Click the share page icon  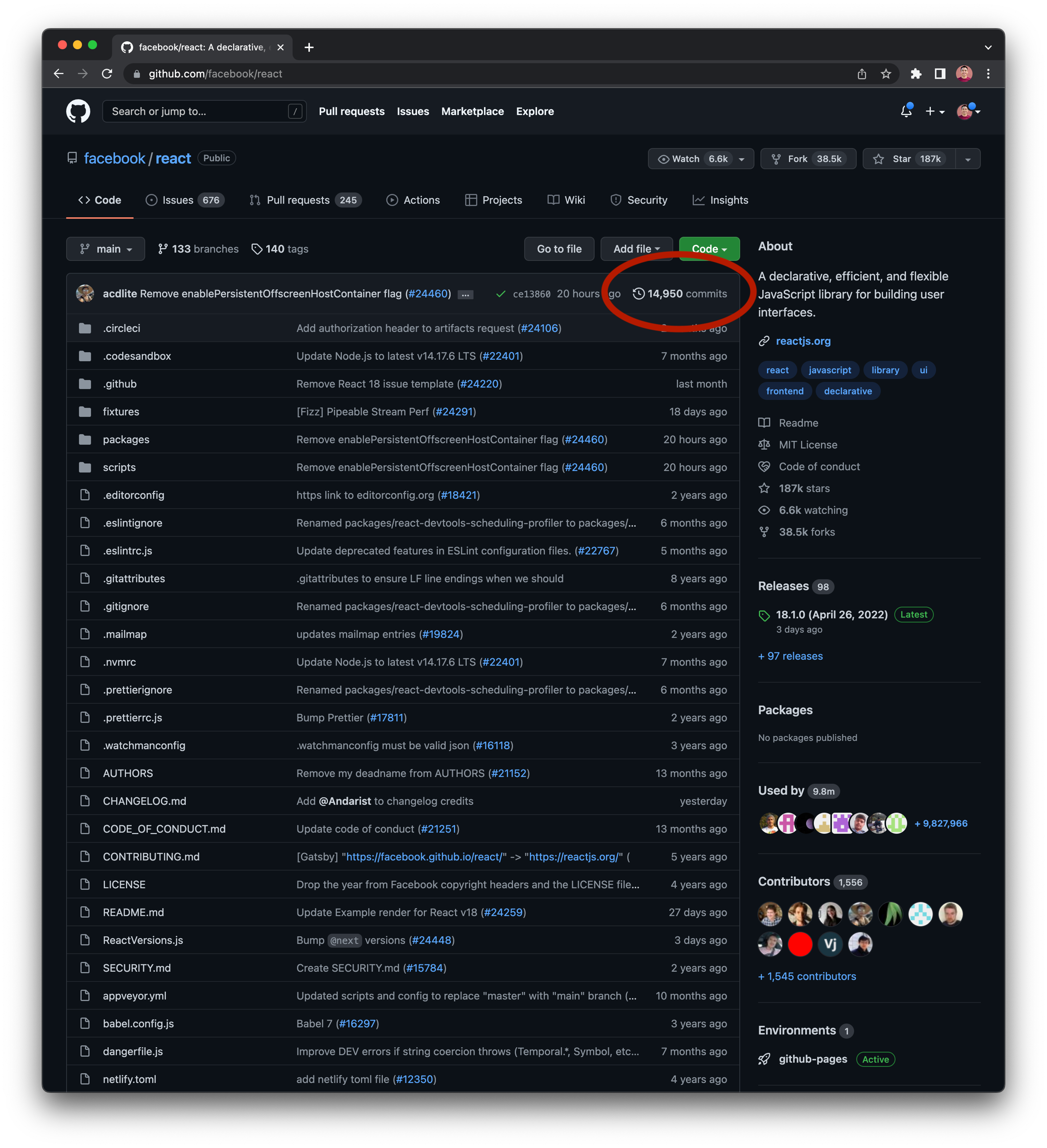pyautogui.click(x=861, y=74)
